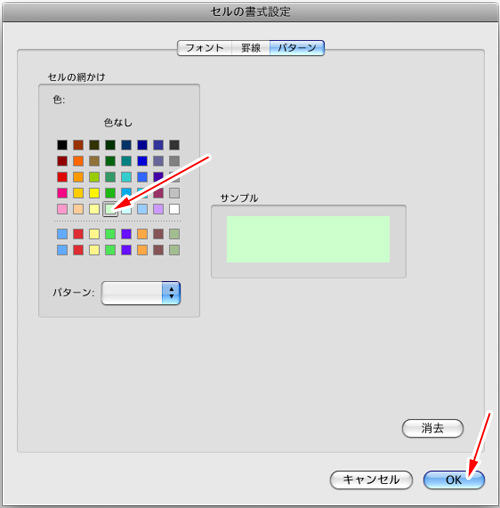Choose the pure yellow color swatch
500x508 pixels.
[x=94, y=193]
